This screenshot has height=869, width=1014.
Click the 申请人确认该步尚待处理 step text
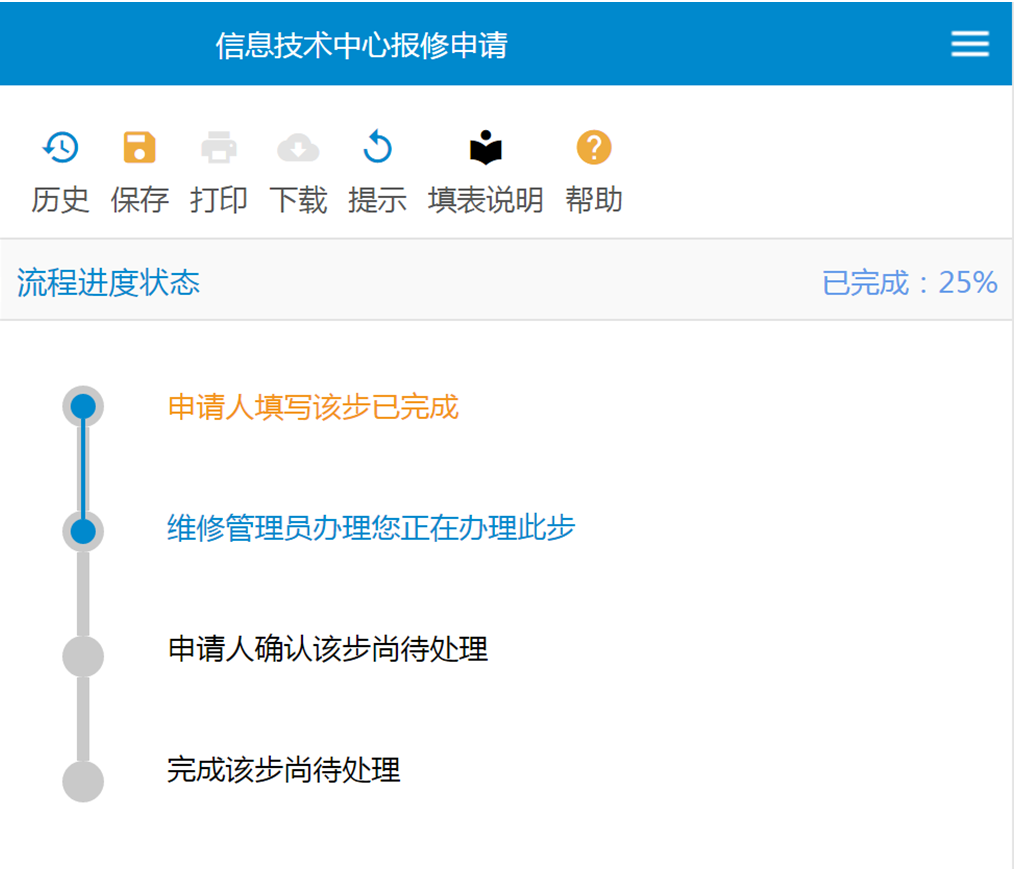327,649
